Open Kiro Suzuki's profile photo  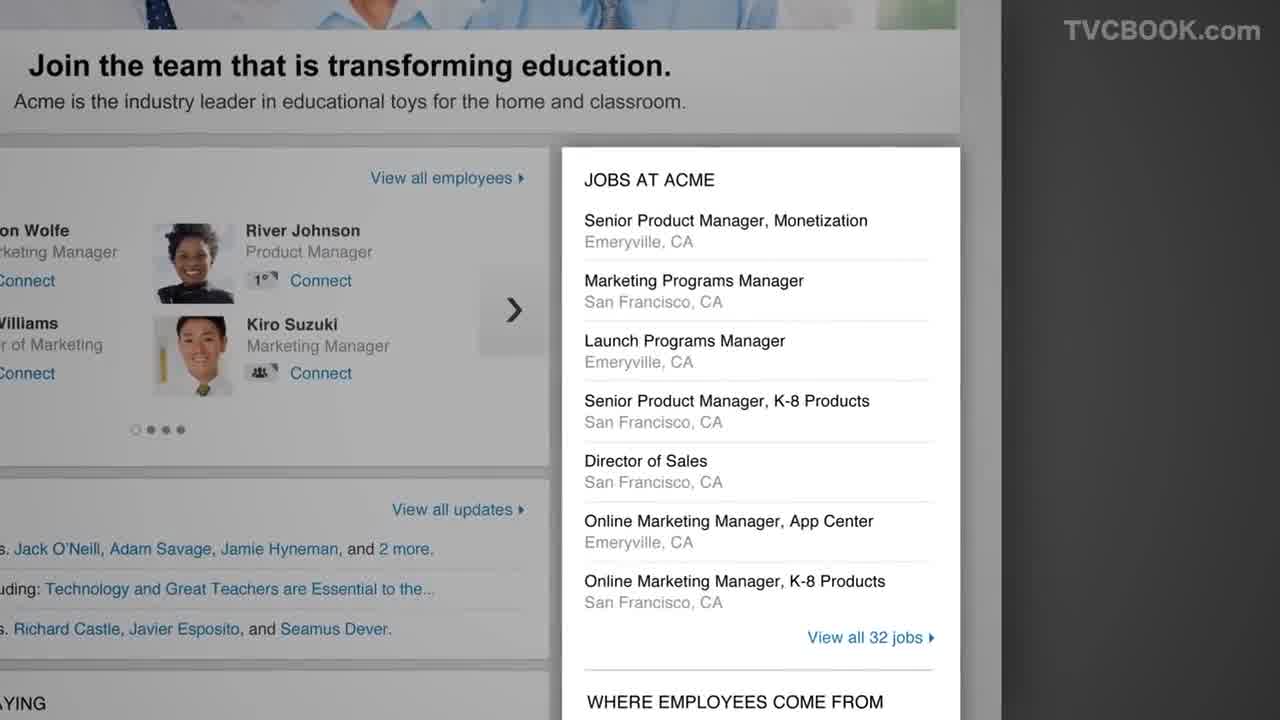(x=194, y=356)
